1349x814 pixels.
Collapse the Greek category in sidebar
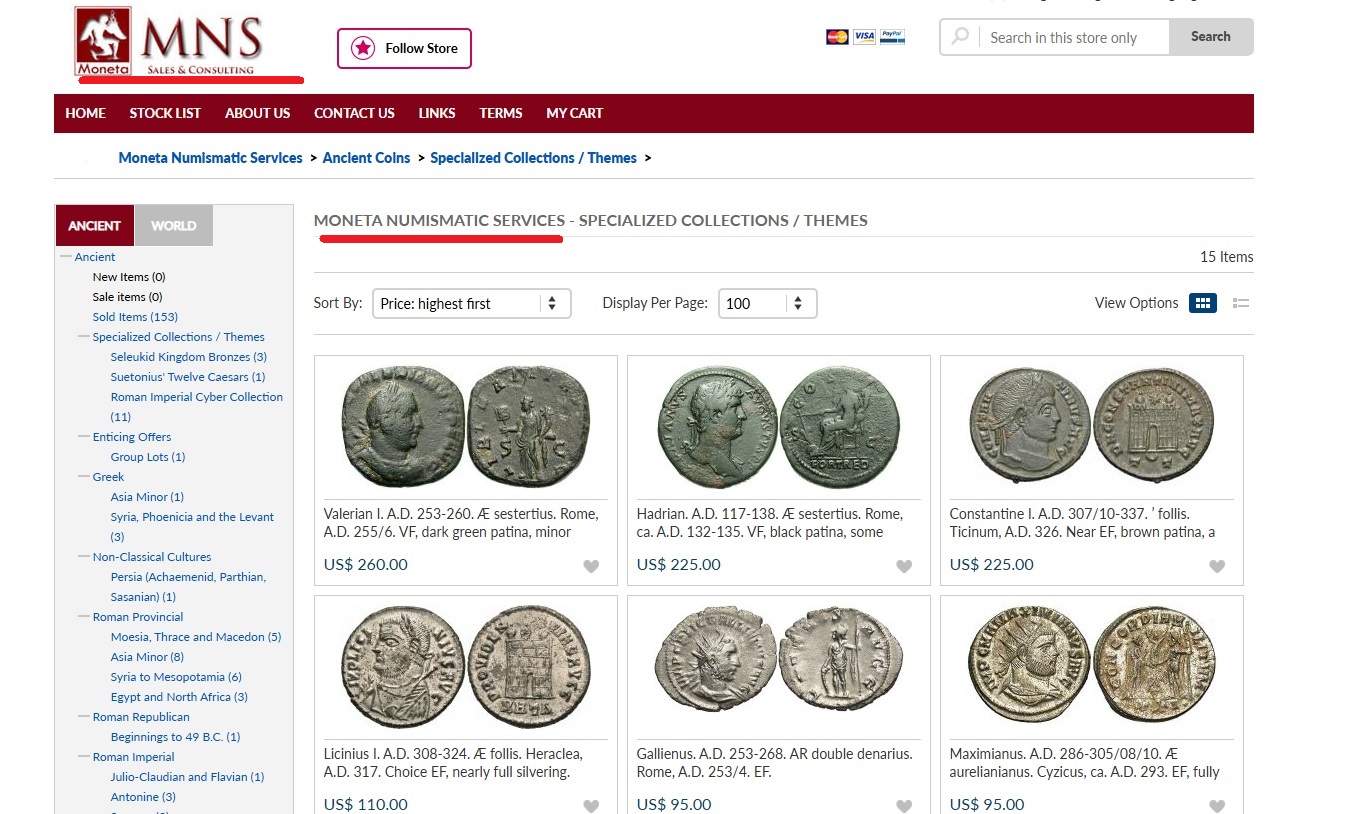(x=84, y=477)
